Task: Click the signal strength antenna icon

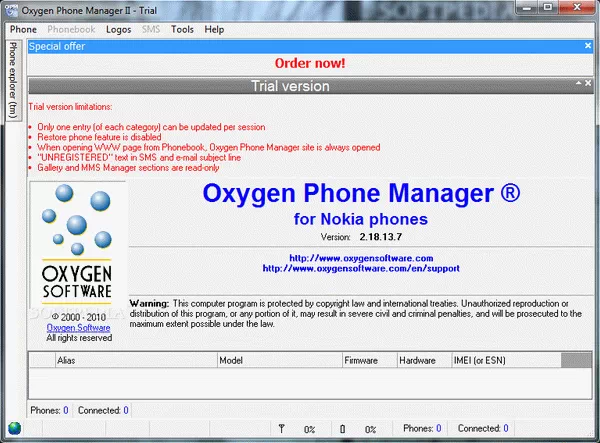Action: click(281, 429)
